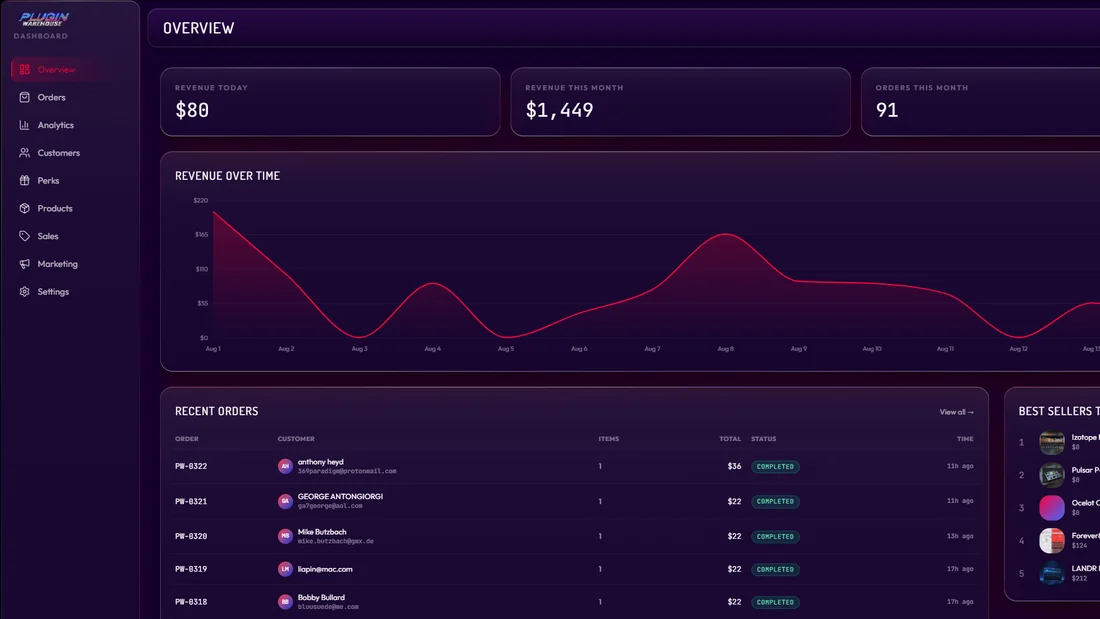Click the Completed badge on PW-8318
The height and width of the screenshot is (619, 1100).
point(775,602)
